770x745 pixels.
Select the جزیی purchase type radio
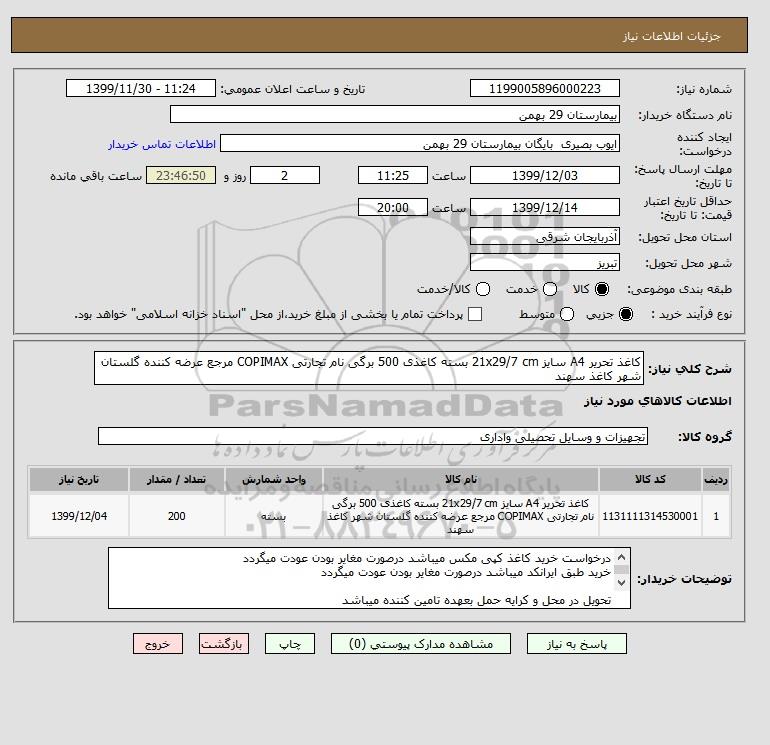pos(626,314)
